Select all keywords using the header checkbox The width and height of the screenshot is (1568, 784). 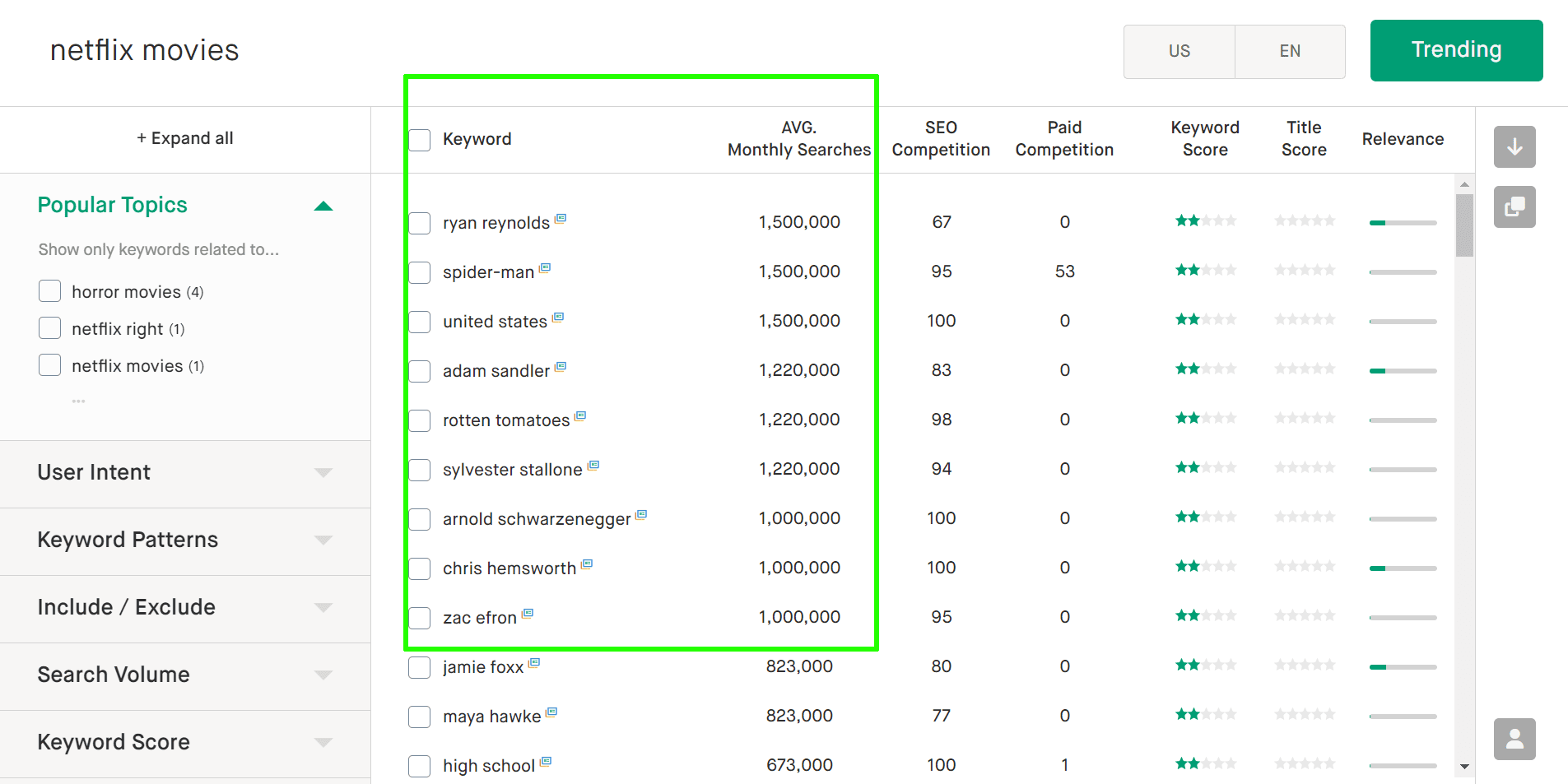(419, 140)
